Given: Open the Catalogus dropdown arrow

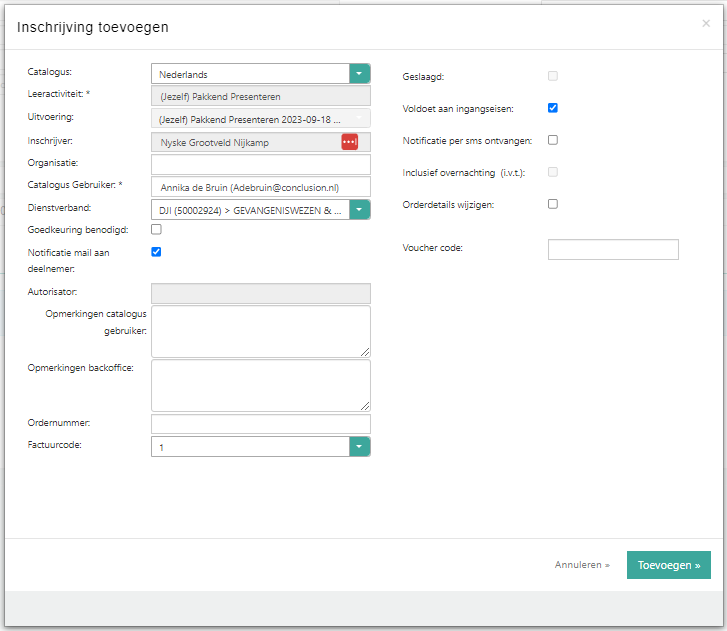Looking at the screenshot, I should point(359,74).
